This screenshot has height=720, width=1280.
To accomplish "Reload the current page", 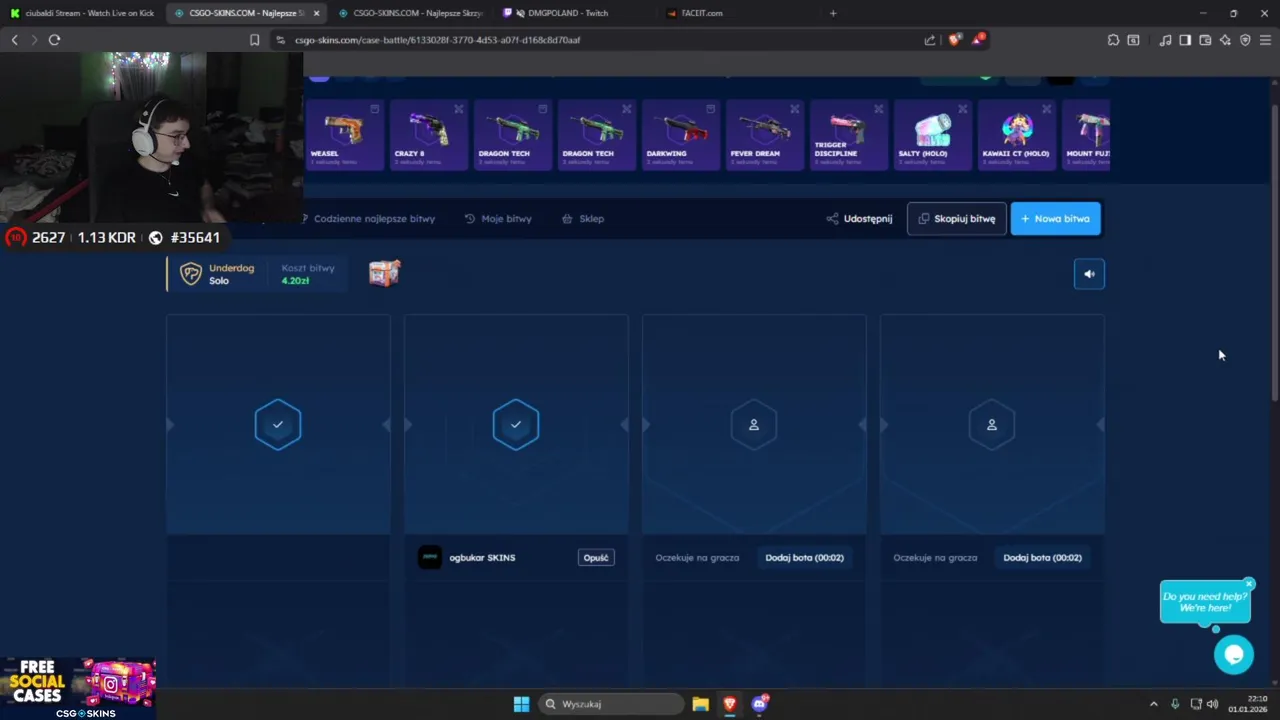I will (54, 40).
